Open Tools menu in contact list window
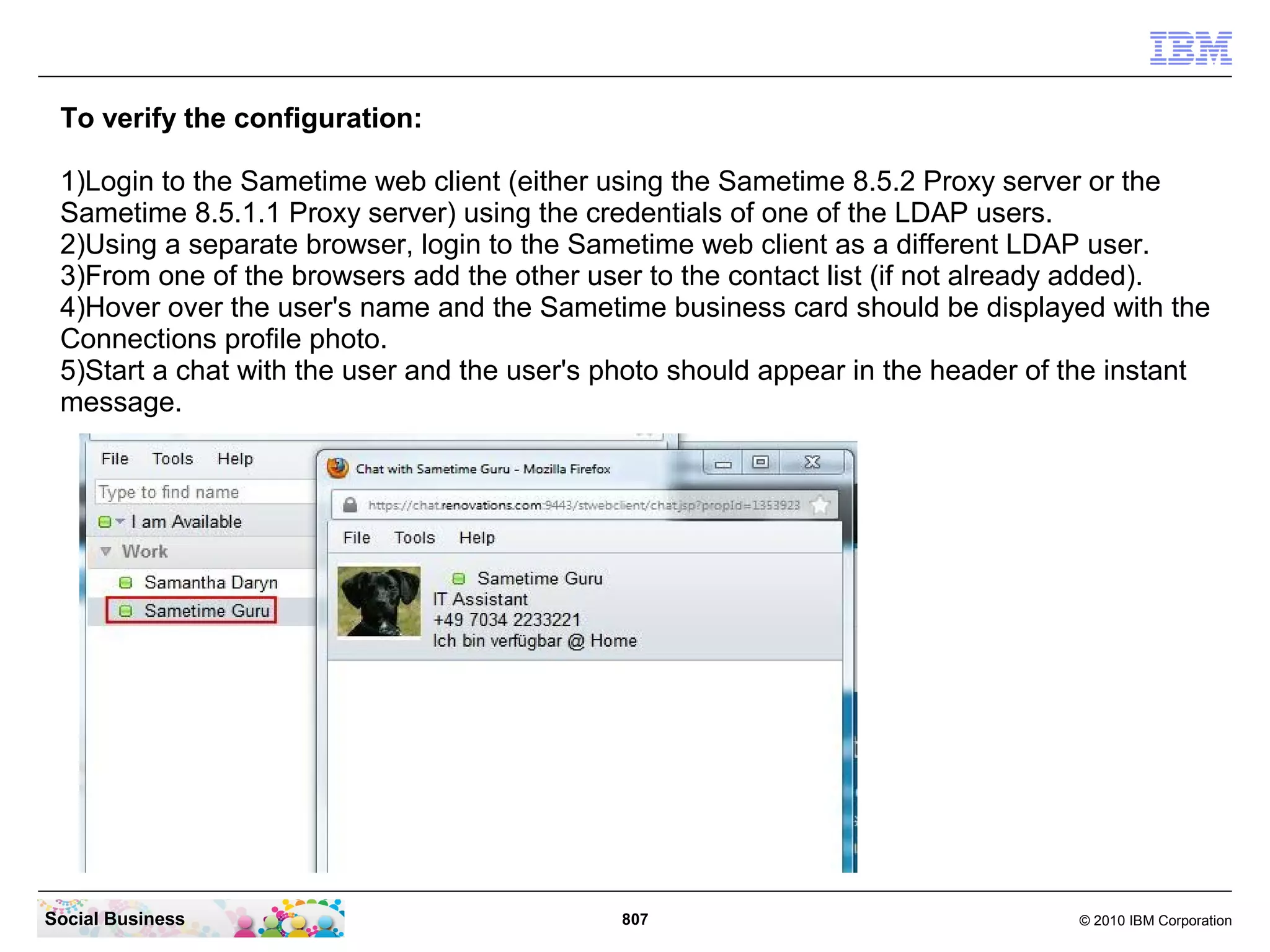Viewport: 1270px width, 952px height. click(x=172, y=459)
